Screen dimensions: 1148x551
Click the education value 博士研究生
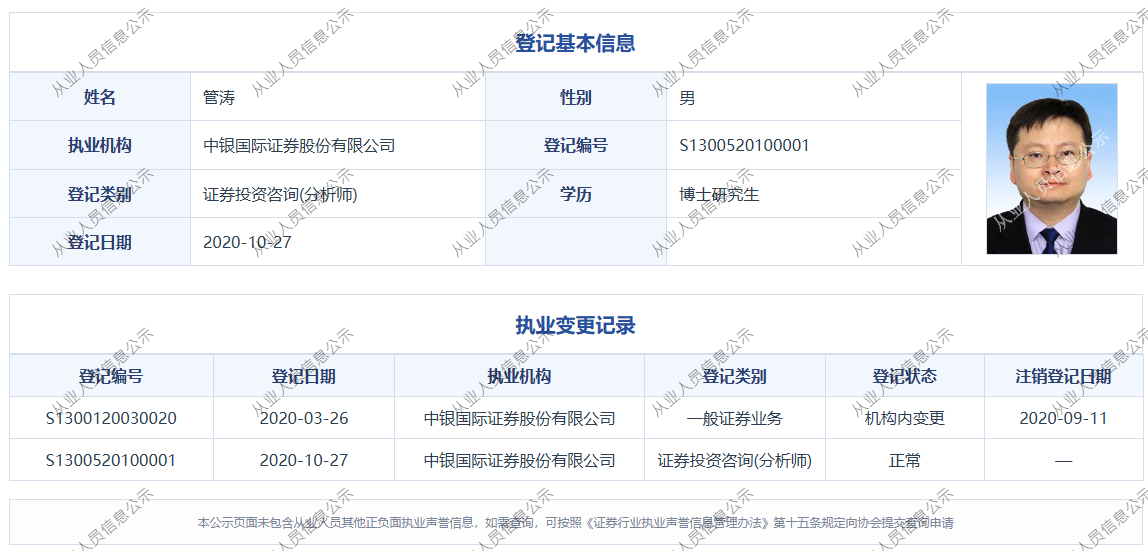click(719, 195)
